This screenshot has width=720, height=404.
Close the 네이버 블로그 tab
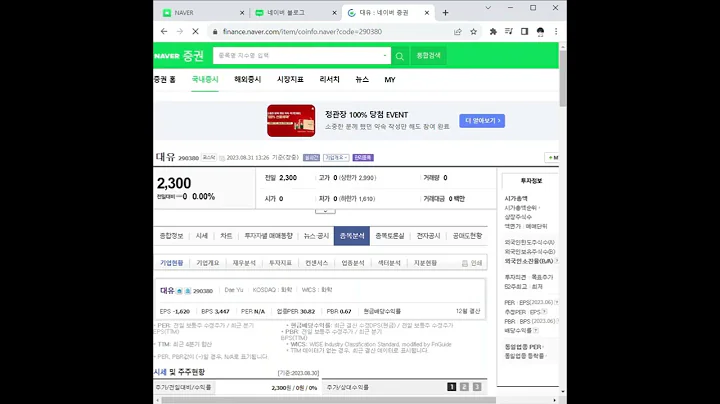click(x=334, y=13)
